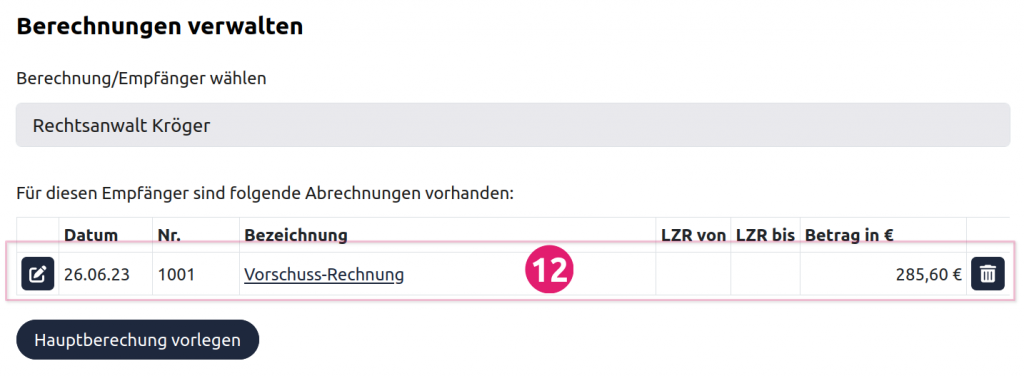1024x376 pixels.
Task: Click the Nr. column header
Action: point(170,236)
